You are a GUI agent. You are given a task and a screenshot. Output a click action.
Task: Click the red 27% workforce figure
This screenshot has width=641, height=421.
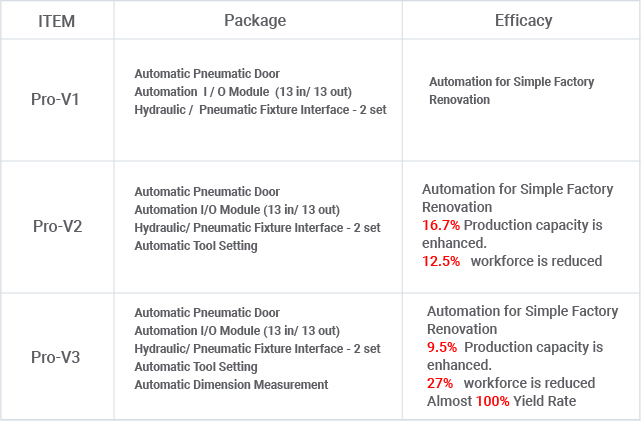(440, 383)
